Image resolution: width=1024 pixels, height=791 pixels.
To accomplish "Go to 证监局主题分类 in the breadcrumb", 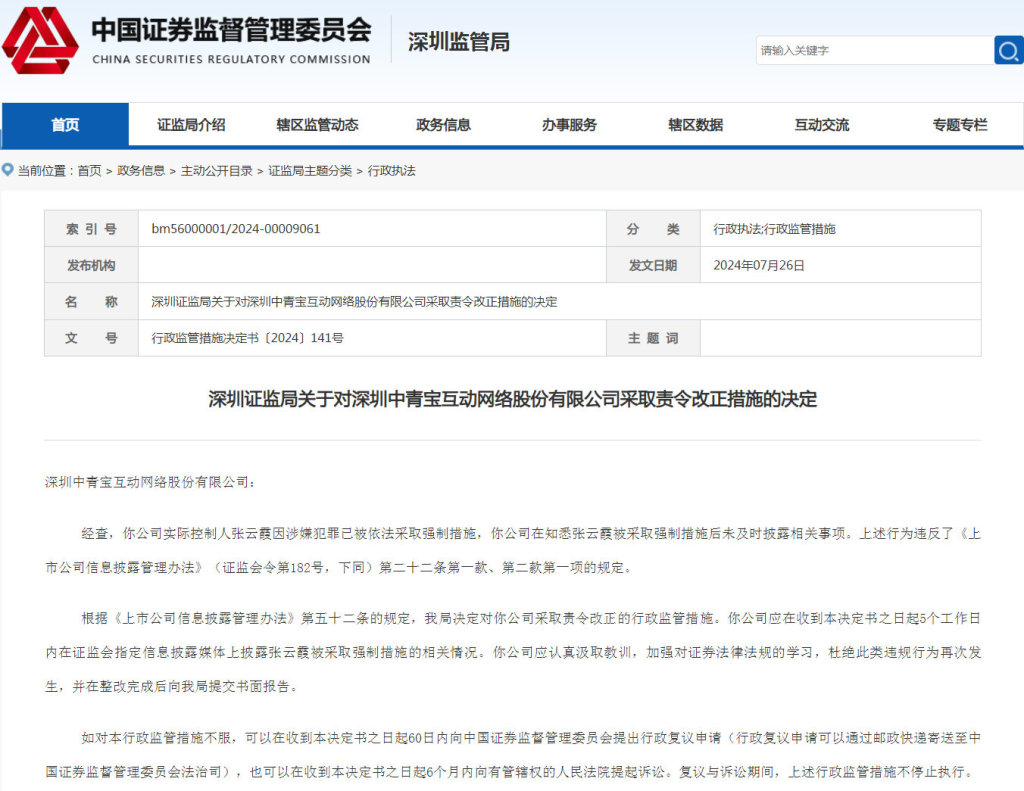I will point(310,171).
